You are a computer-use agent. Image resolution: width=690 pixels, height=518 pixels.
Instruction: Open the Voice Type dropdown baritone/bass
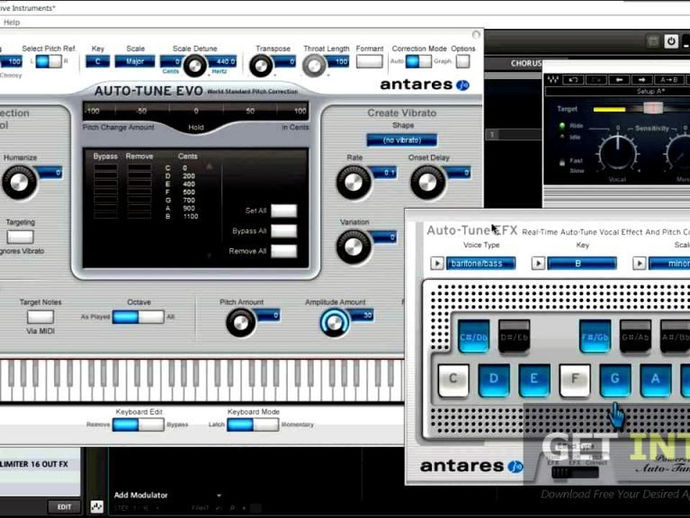(481, 263)
